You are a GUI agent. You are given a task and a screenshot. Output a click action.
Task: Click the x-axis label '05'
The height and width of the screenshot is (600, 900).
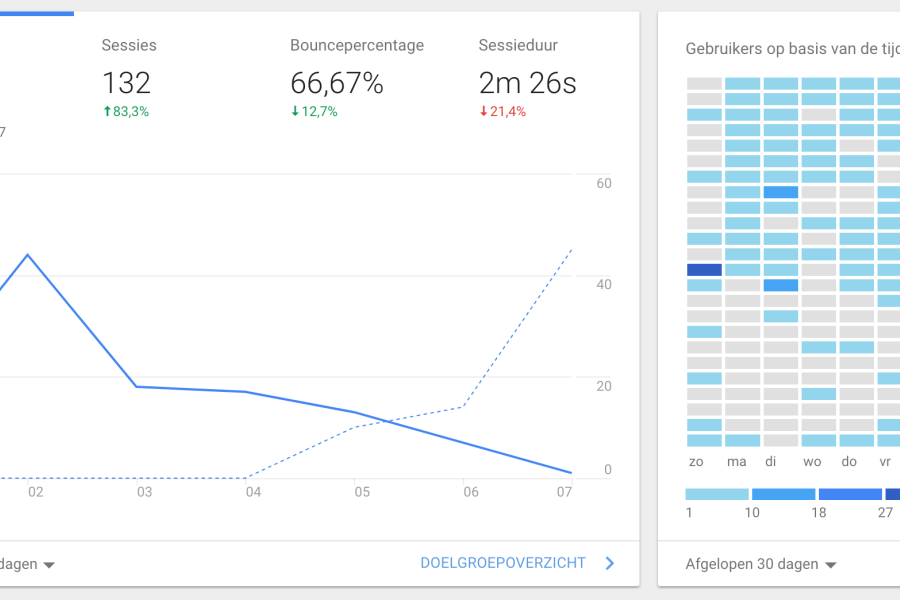(x=362, y=492)
